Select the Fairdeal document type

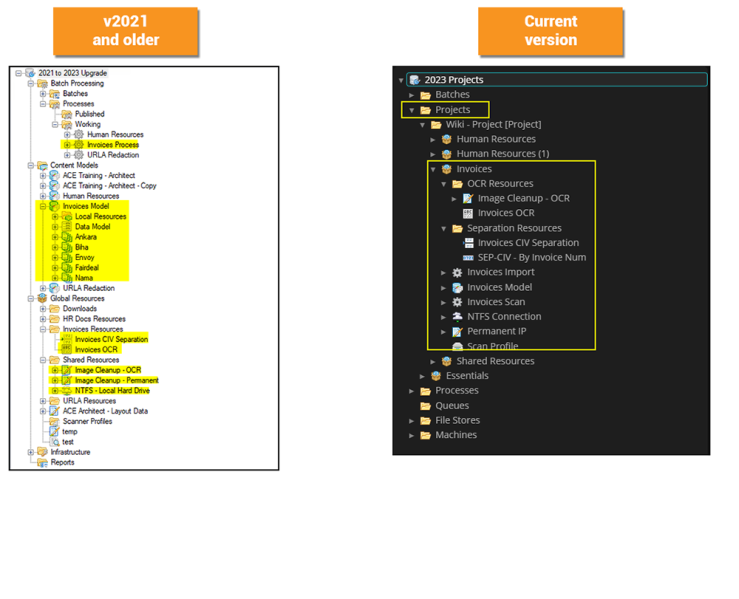(x=87, y=268)
